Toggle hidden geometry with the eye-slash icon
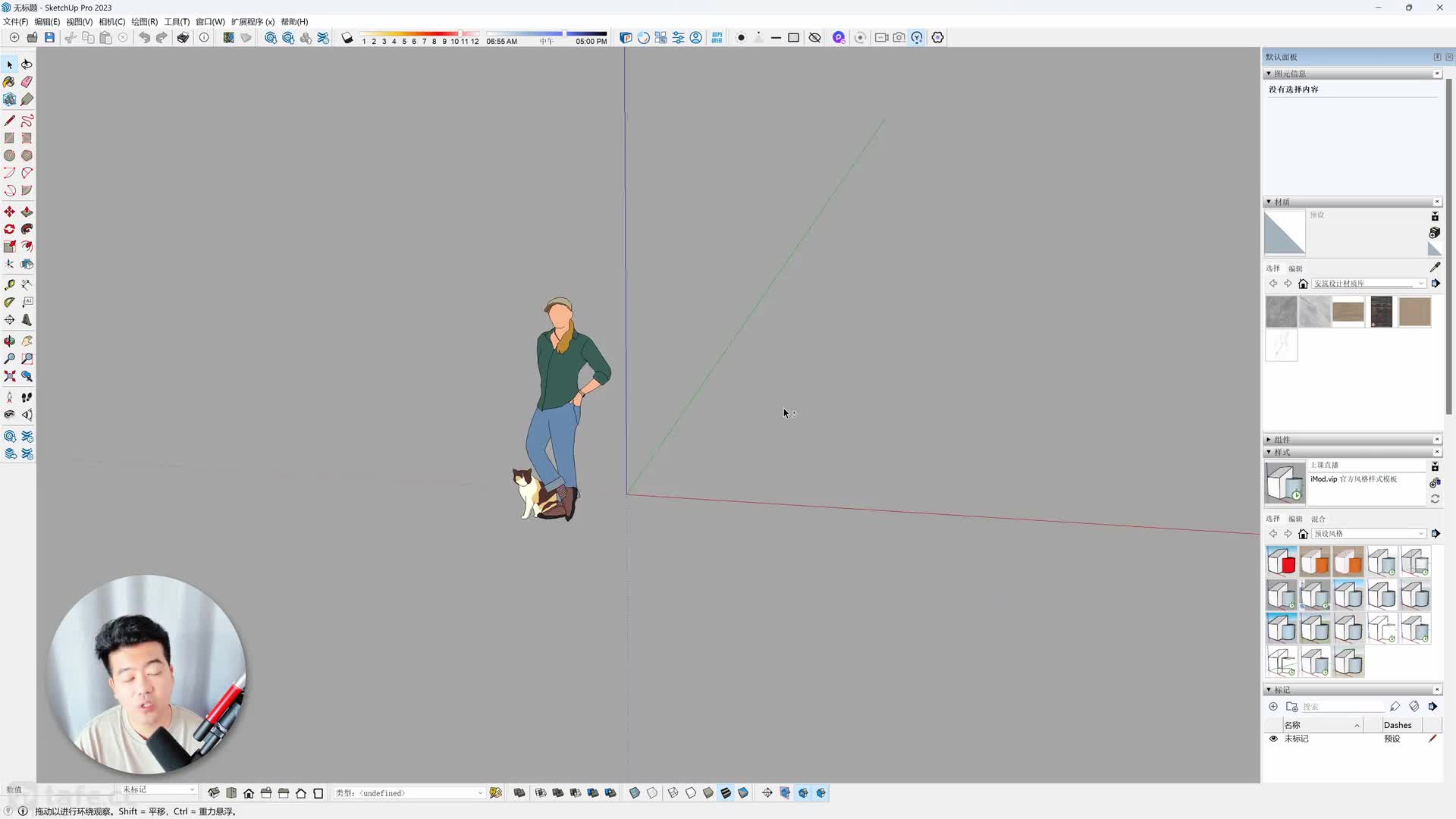The width and height of the screenshot is (1456, 819). (815, 37)
